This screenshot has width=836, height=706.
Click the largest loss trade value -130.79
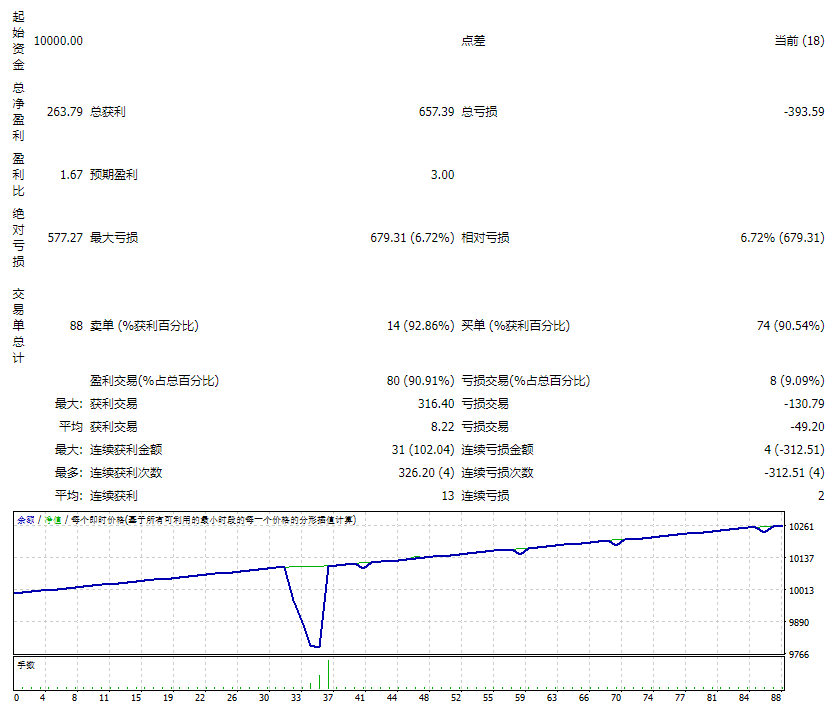(804, 404)
